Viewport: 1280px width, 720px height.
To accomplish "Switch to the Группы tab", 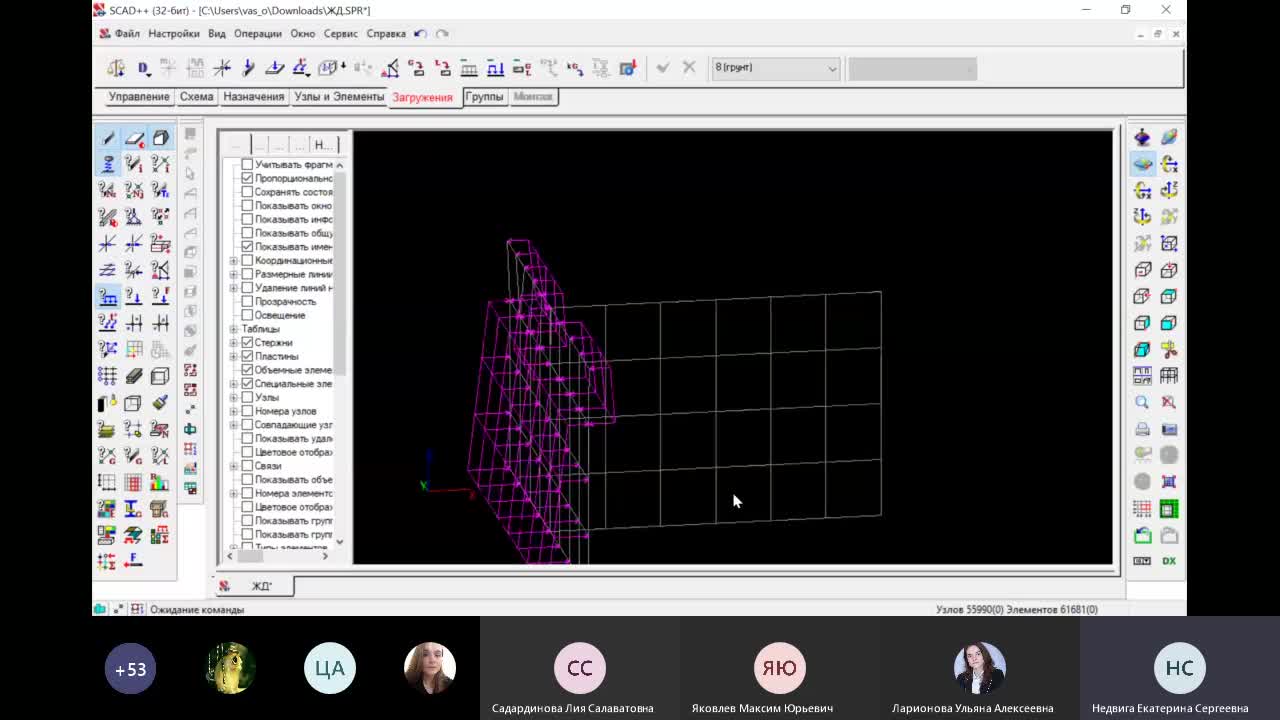I will [x=484, y=97].
